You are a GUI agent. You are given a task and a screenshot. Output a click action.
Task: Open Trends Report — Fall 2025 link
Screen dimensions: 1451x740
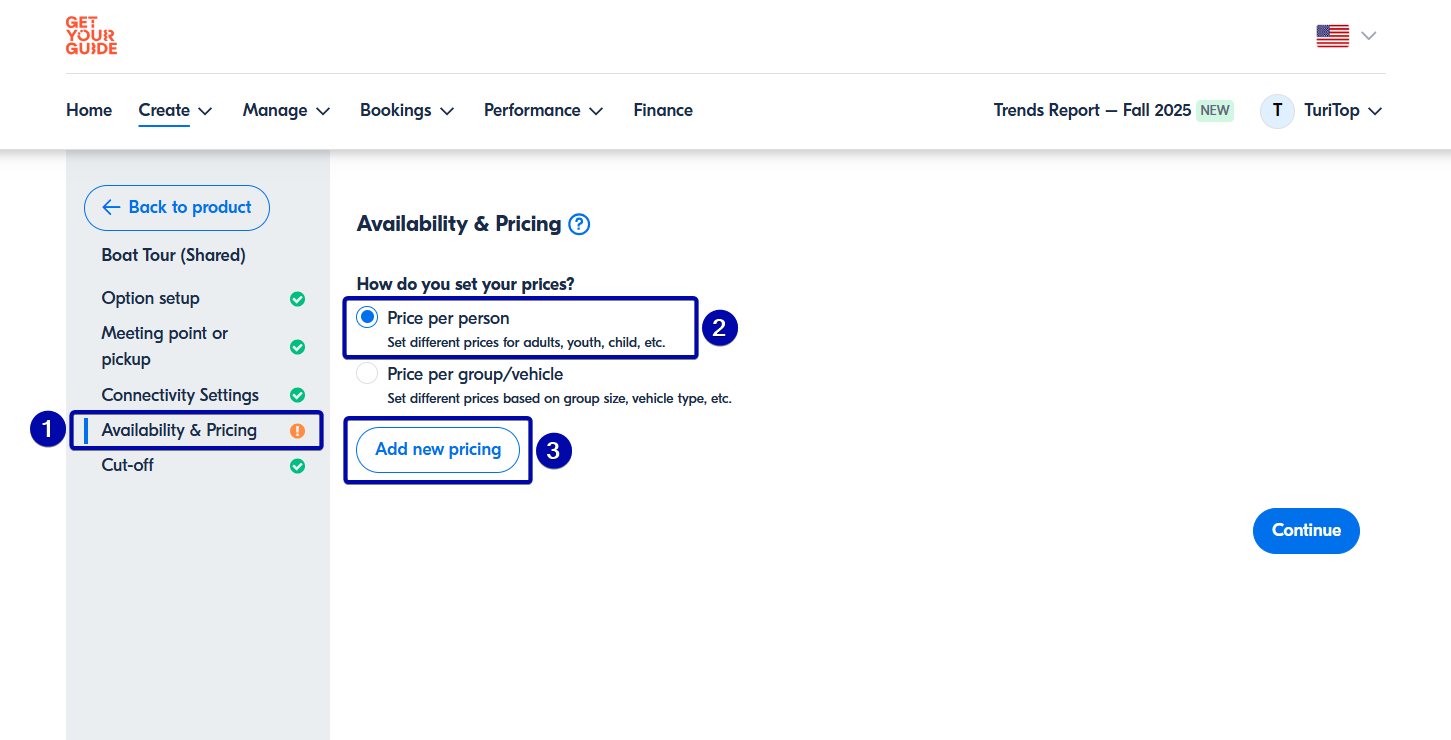[1092, 111]
